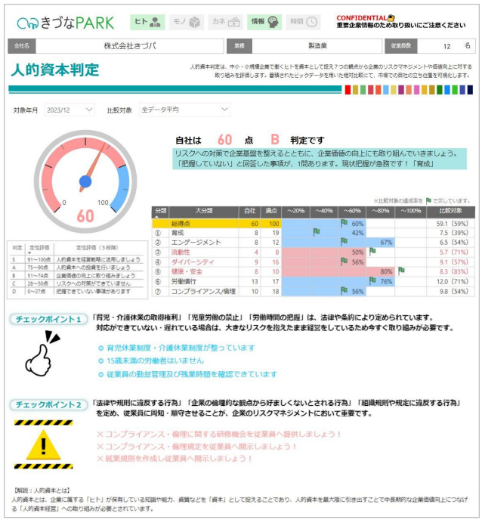
Task: Click the 会社名 field 株式会社きづパ
Action: click(x=130, y=46)
